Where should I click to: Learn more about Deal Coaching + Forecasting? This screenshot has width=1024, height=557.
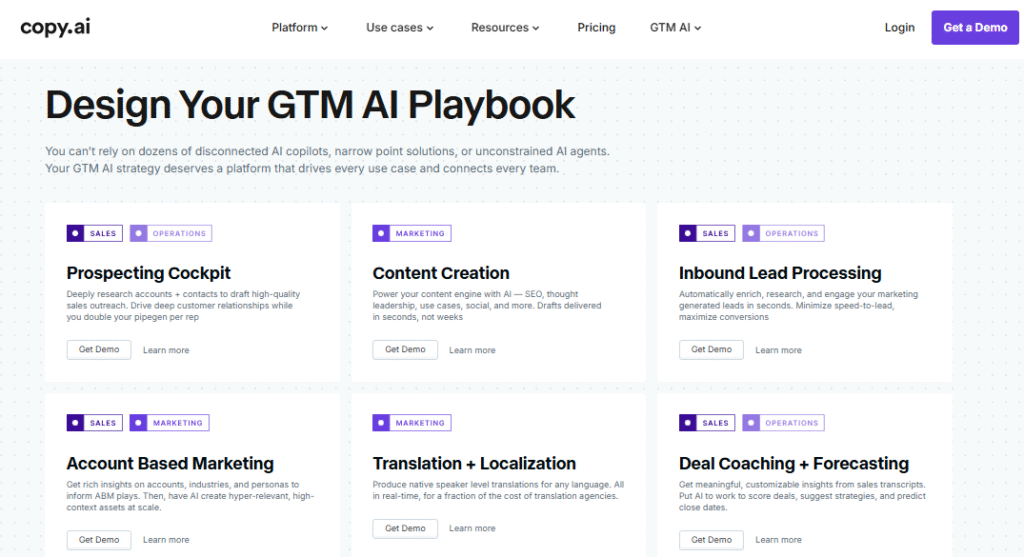pyautogui.click(x=778, y=540)
